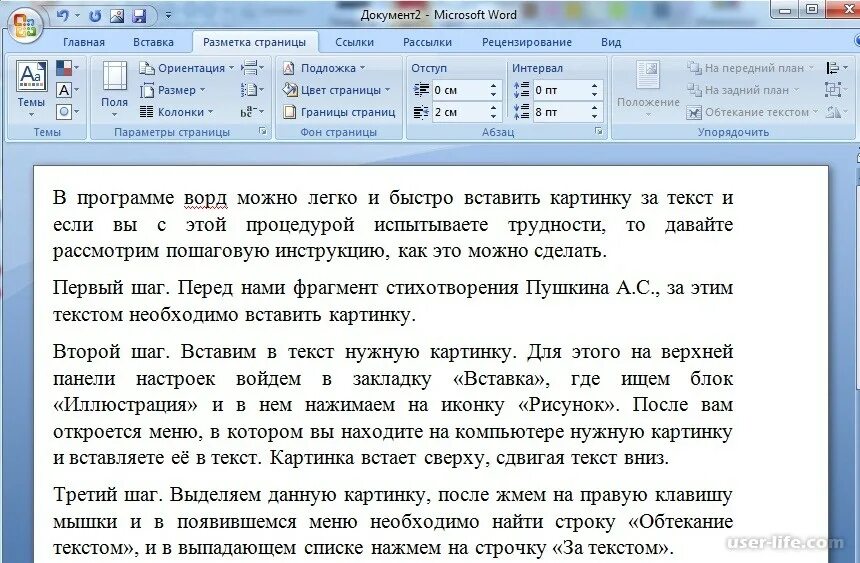Click the insert picture icon in quick access toolbar
The image size is (860, 563).
click(x=117, y=16)
